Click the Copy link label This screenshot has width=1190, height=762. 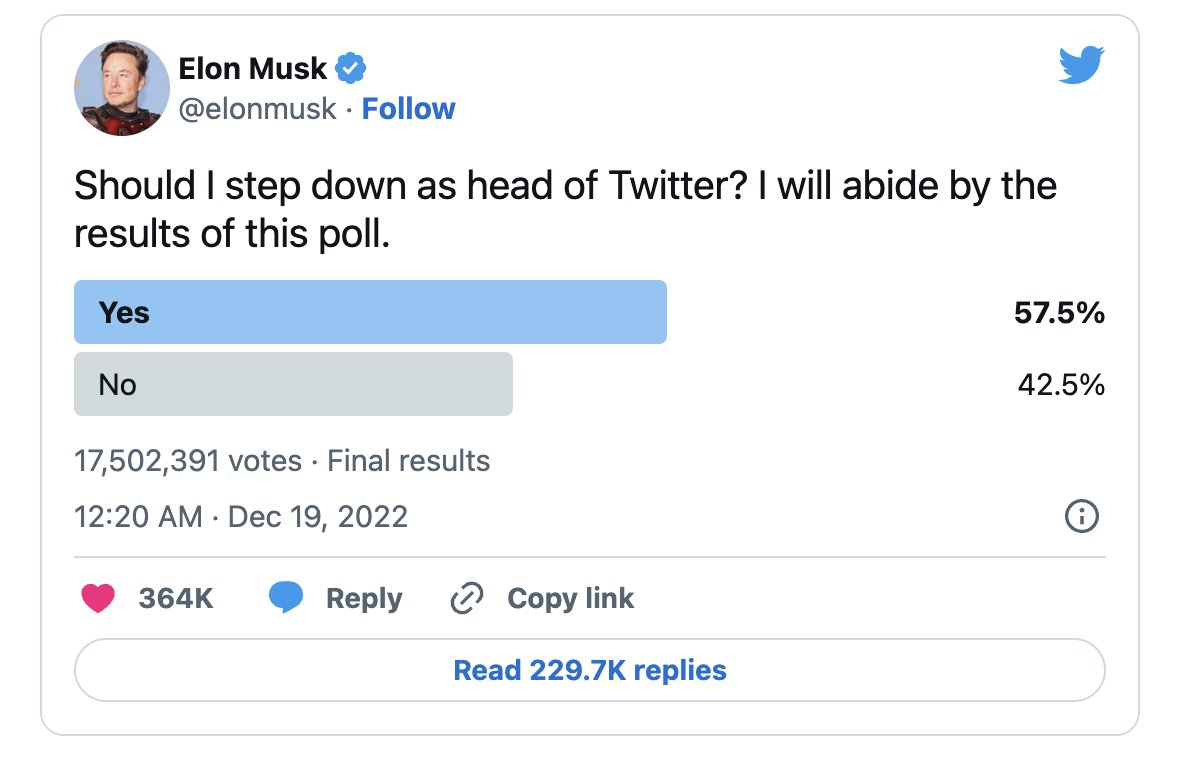click(x=570, y=598)
